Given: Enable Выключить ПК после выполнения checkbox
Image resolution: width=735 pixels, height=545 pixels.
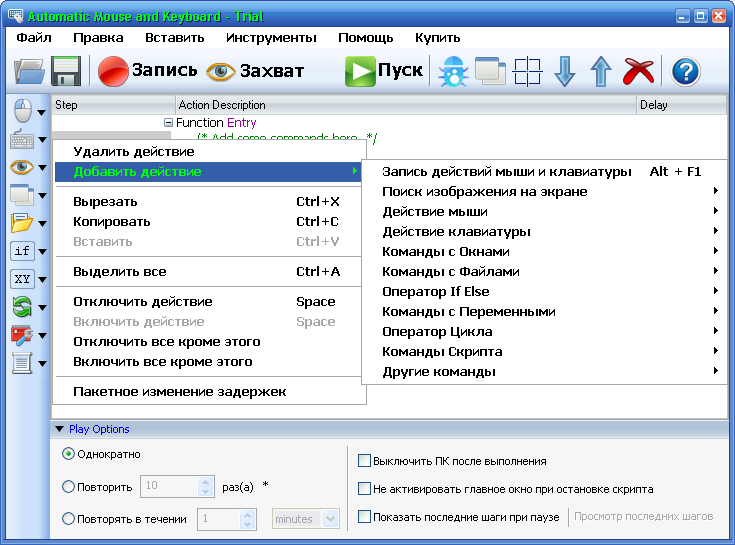Looking at the screenshot, I should click(x=364, y=461).
